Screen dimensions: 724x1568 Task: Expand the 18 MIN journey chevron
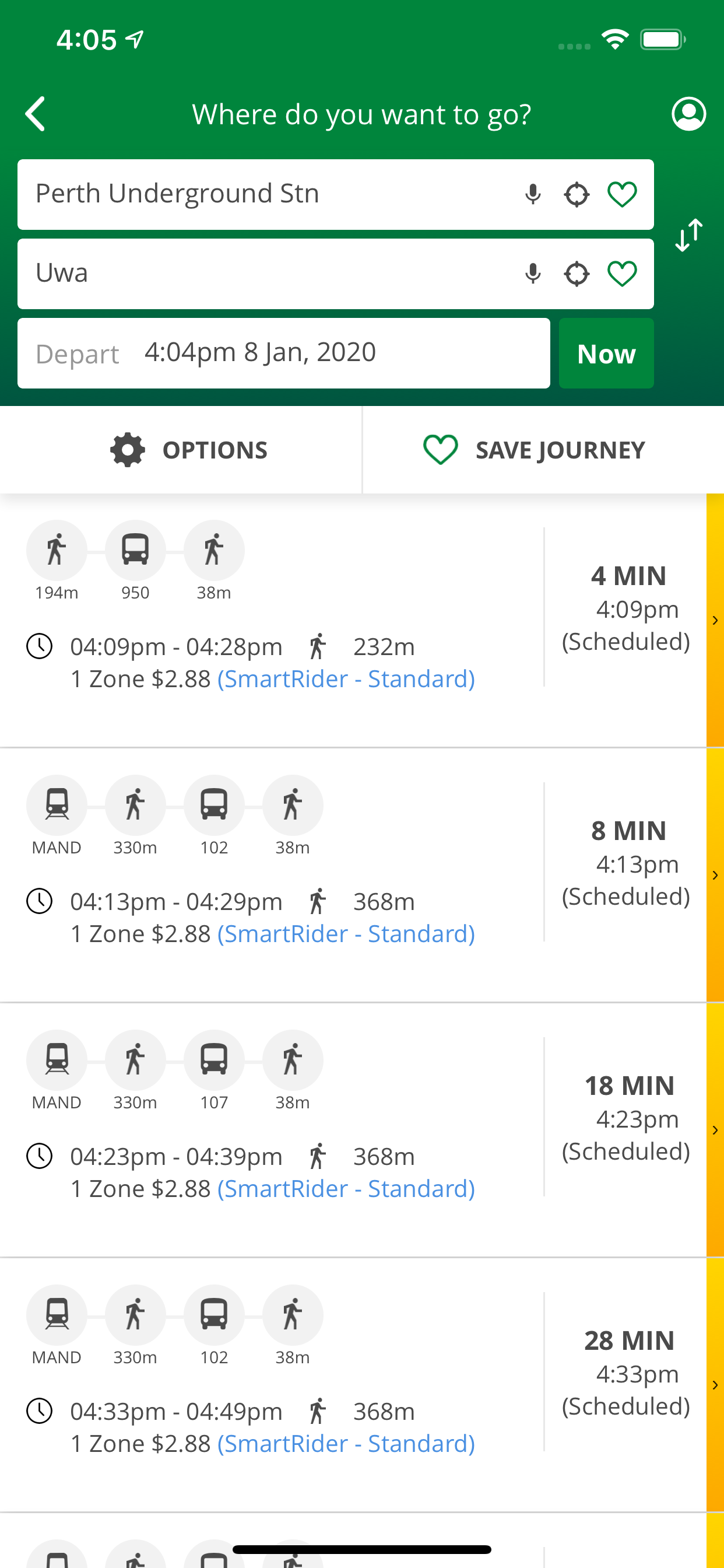715,1130
